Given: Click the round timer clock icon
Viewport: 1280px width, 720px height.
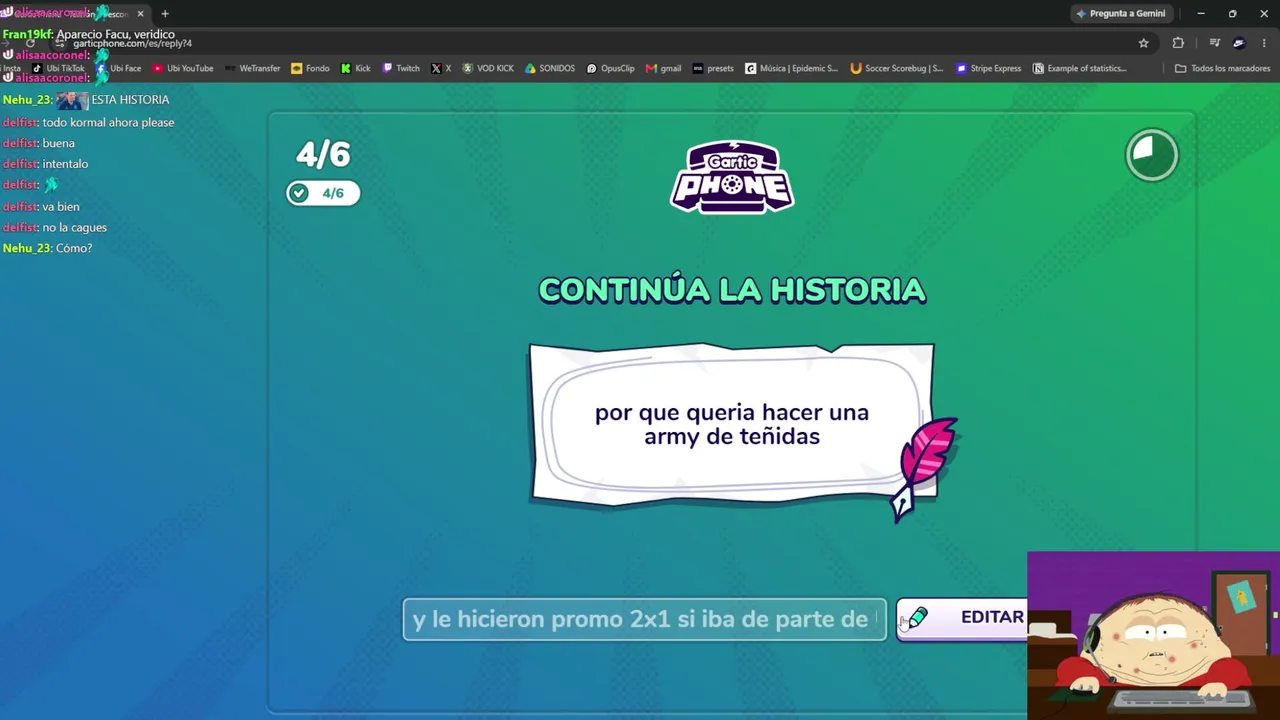Looking at the screenshot, I should [x=1152, y=155].
